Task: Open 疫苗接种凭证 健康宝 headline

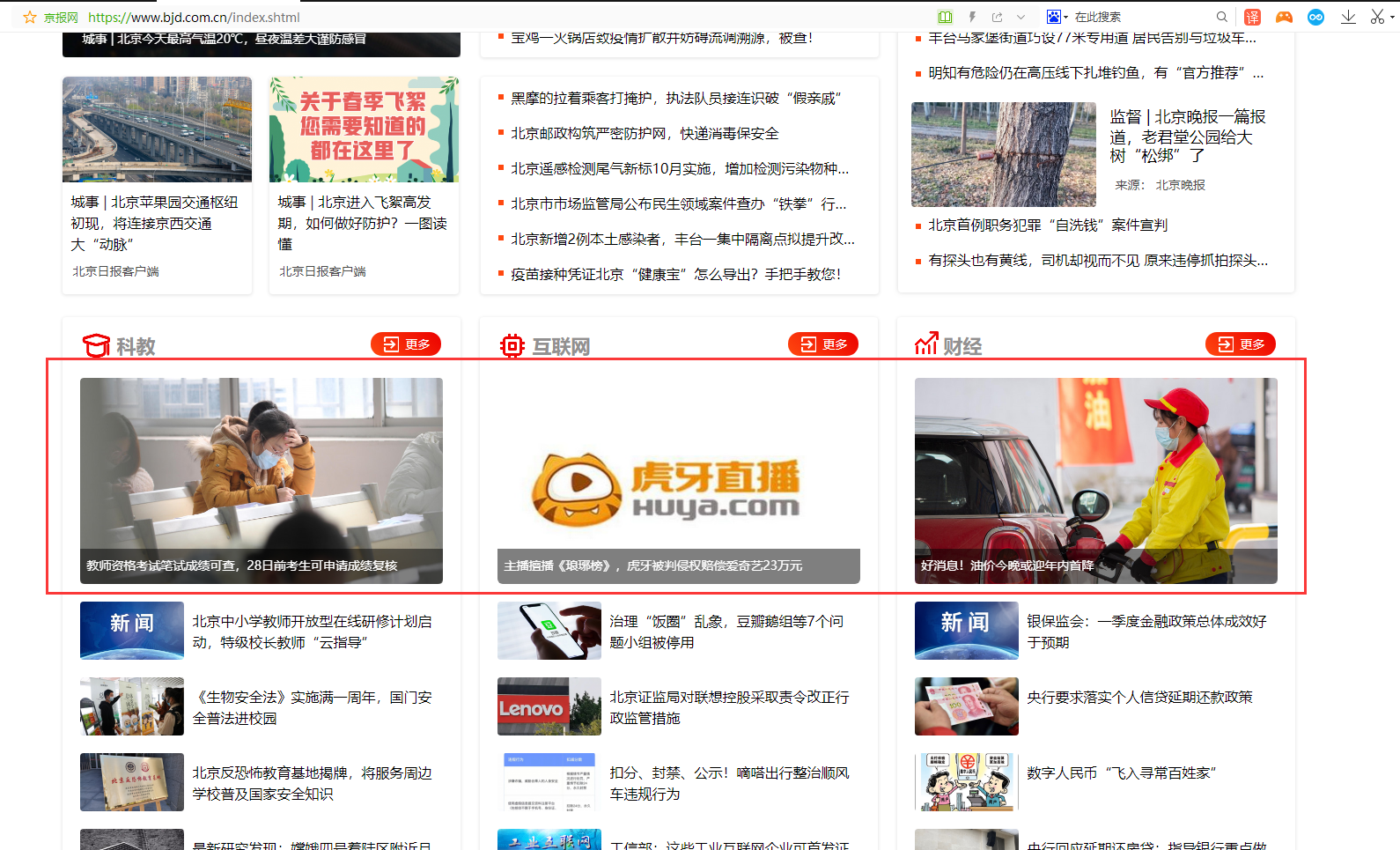Action: pyautogui.click(x=676, y=274)
